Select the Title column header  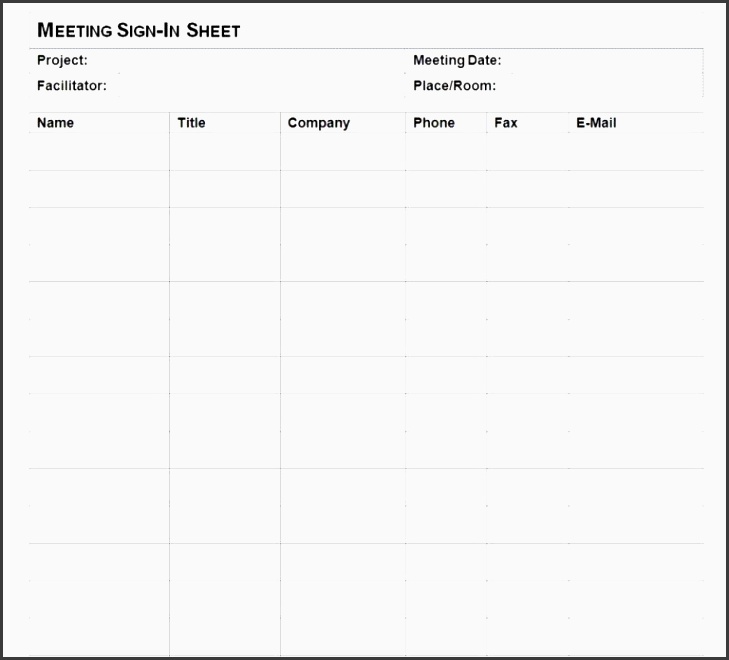point(191,123)
